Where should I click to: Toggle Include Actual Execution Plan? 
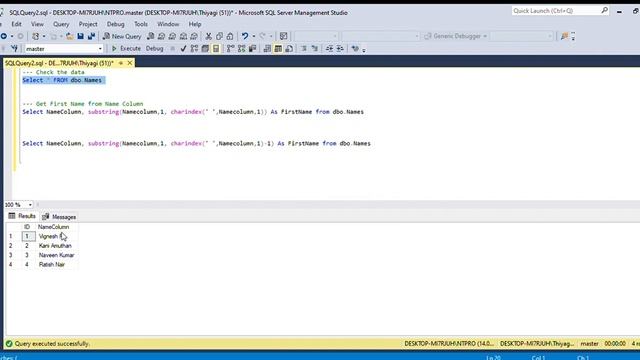231,49
